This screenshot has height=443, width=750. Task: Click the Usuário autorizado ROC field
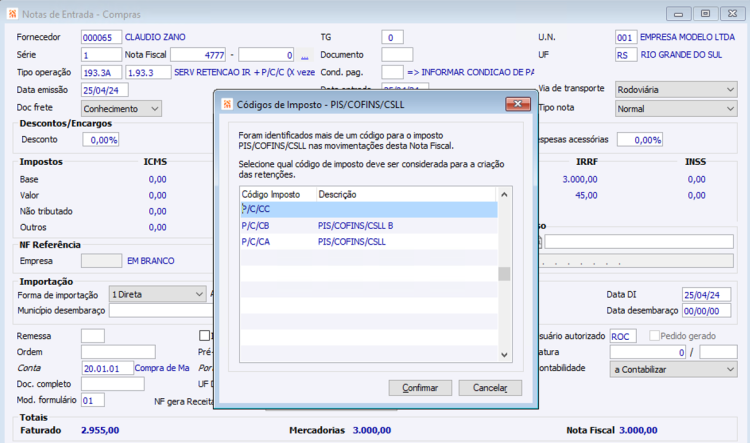[x=623, y=336]
